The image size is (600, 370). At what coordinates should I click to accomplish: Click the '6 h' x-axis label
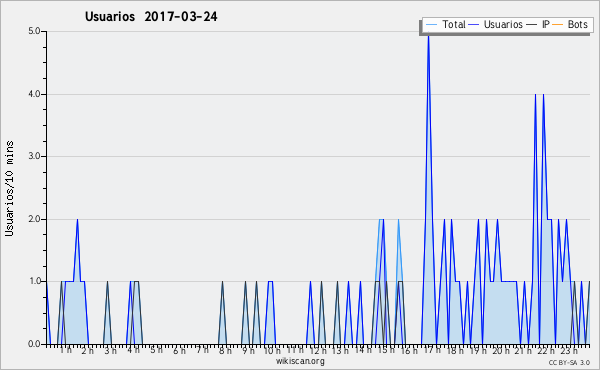(179, 351)
